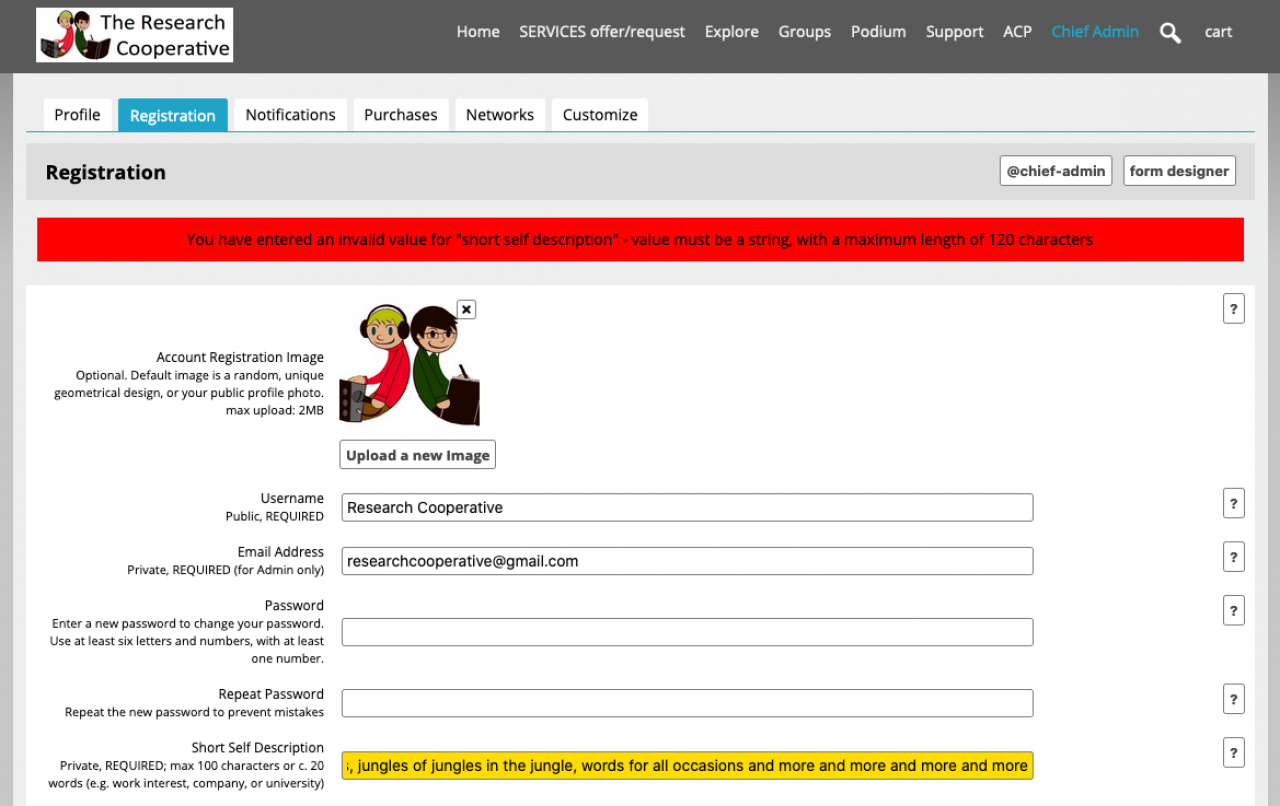The image size is (1280, 806).
Task: Click the red invalid value error message
Action: click(x=640, y=240)
